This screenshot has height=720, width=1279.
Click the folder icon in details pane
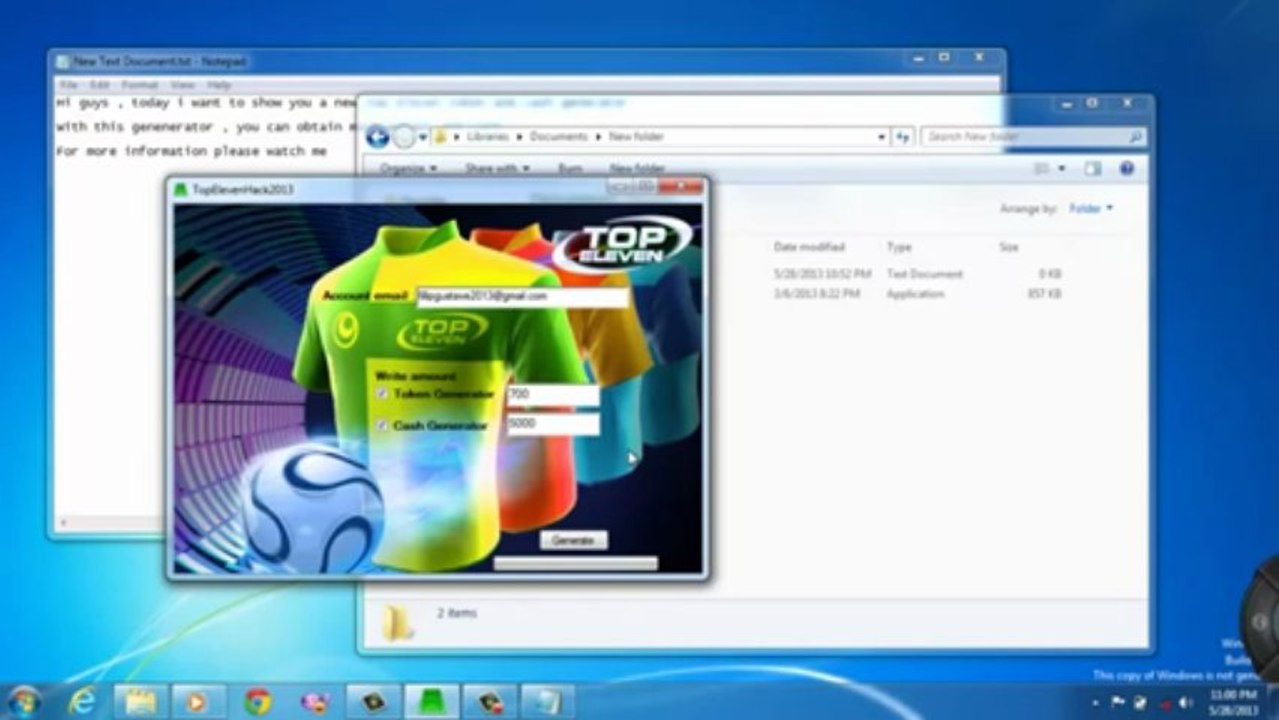coord(399,622)
